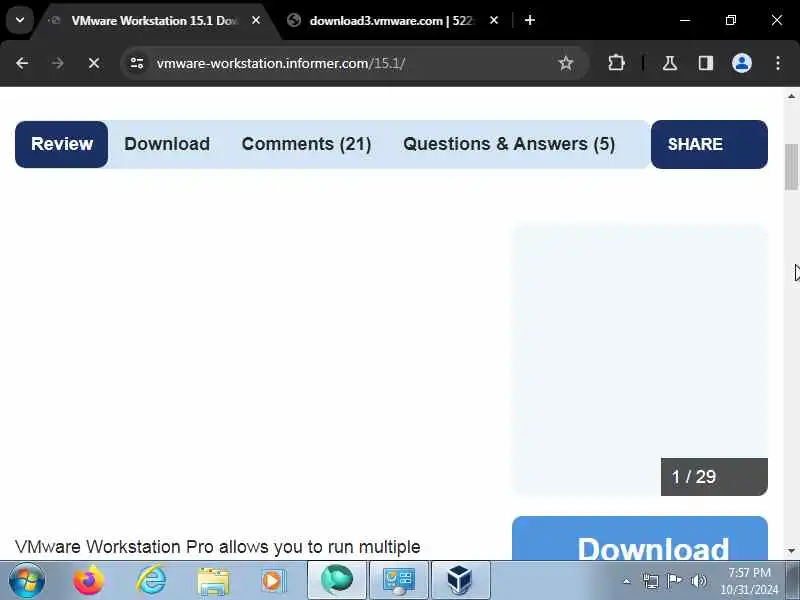
Task: Click the big blue Download button
Action: (x=640, y=539)
